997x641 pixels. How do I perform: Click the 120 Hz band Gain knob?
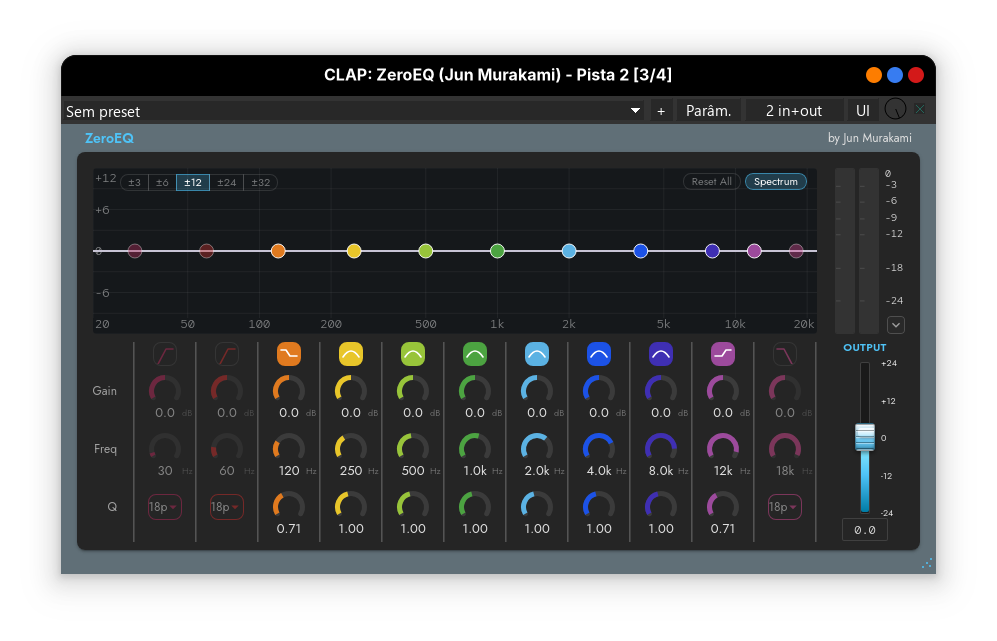[x=289, y=390]
